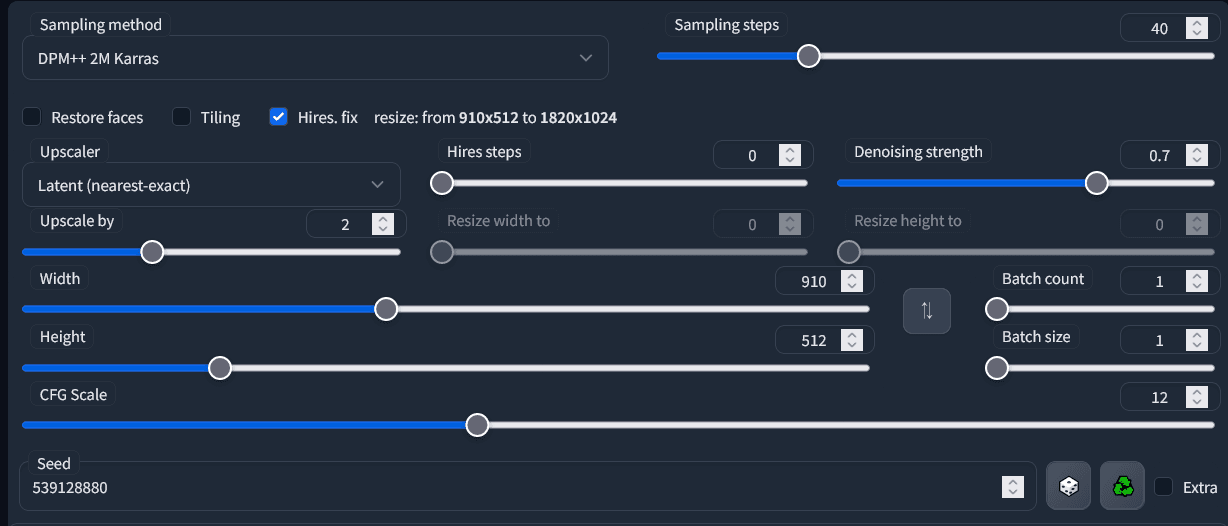Open the Sampling method dropdown
Viewport: 1228px width, 526px height.
315,58
